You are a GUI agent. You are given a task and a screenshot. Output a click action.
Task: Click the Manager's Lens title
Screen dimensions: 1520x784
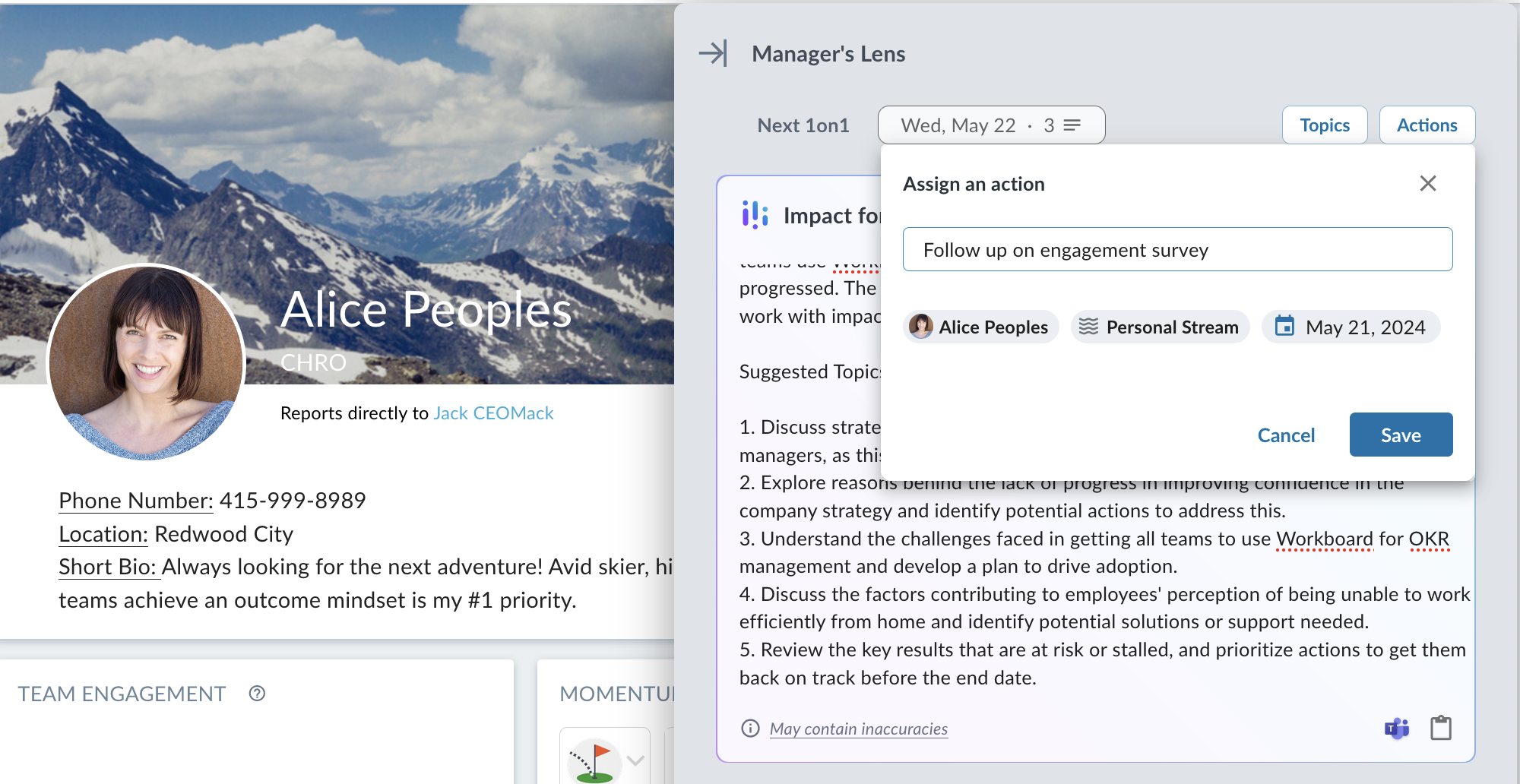pyautogui.click(x=828, y=54)
